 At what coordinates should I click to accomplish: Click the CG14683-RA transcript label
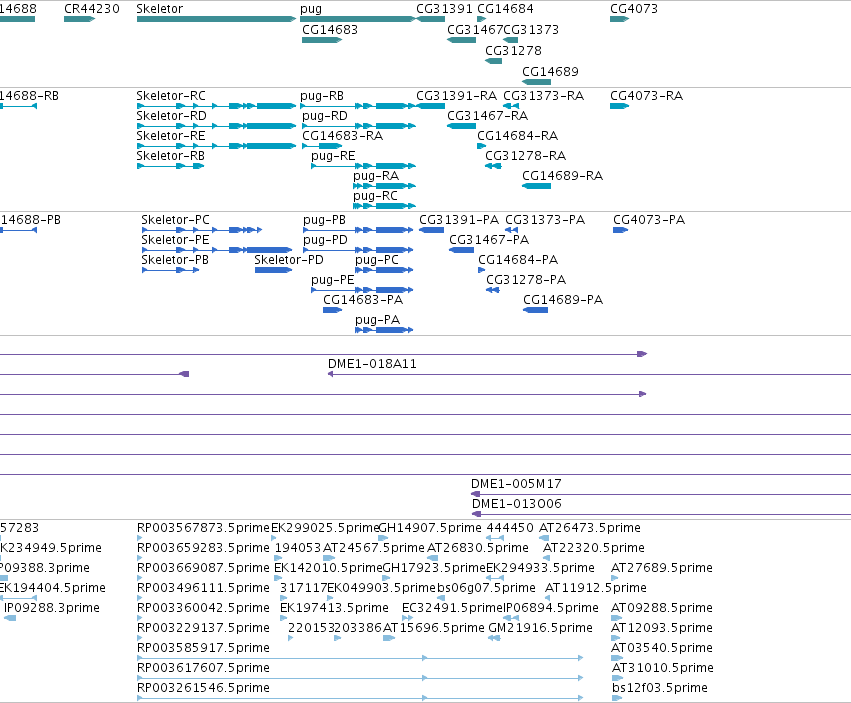pyautogui.click(x=342, y=136)
